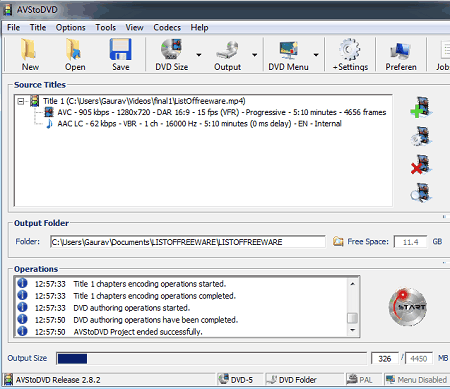Image resolution: width=450 pixels, height=389 pixels.
Task: Click the Operations log scroll up arrow
Action: pos(352,284)
